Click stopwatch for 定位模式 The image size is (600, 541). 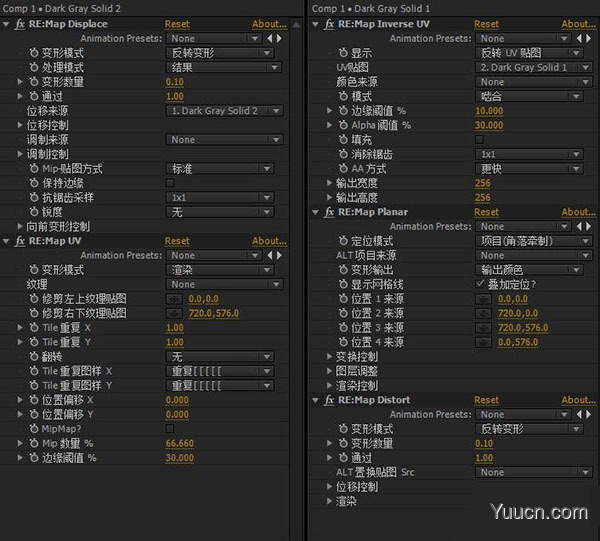[x=343, y=241]
